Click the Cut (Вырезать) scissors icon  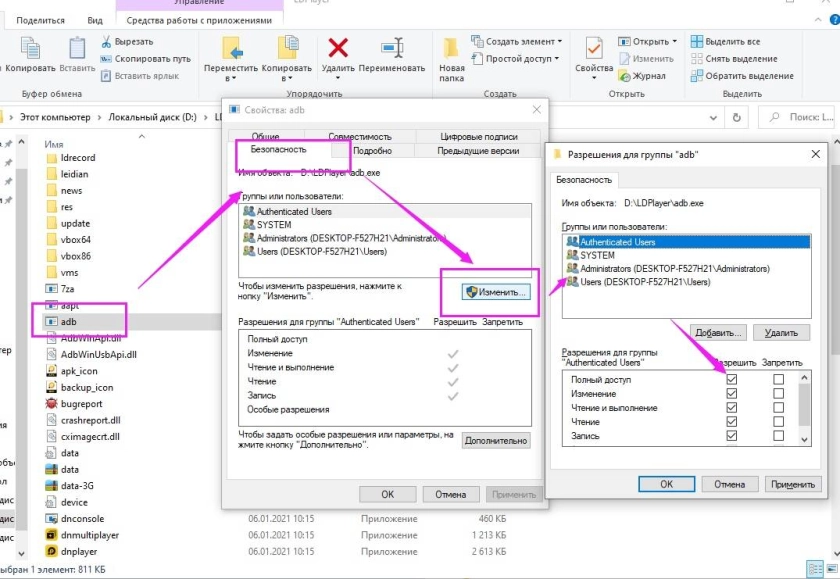pos(106,42)
